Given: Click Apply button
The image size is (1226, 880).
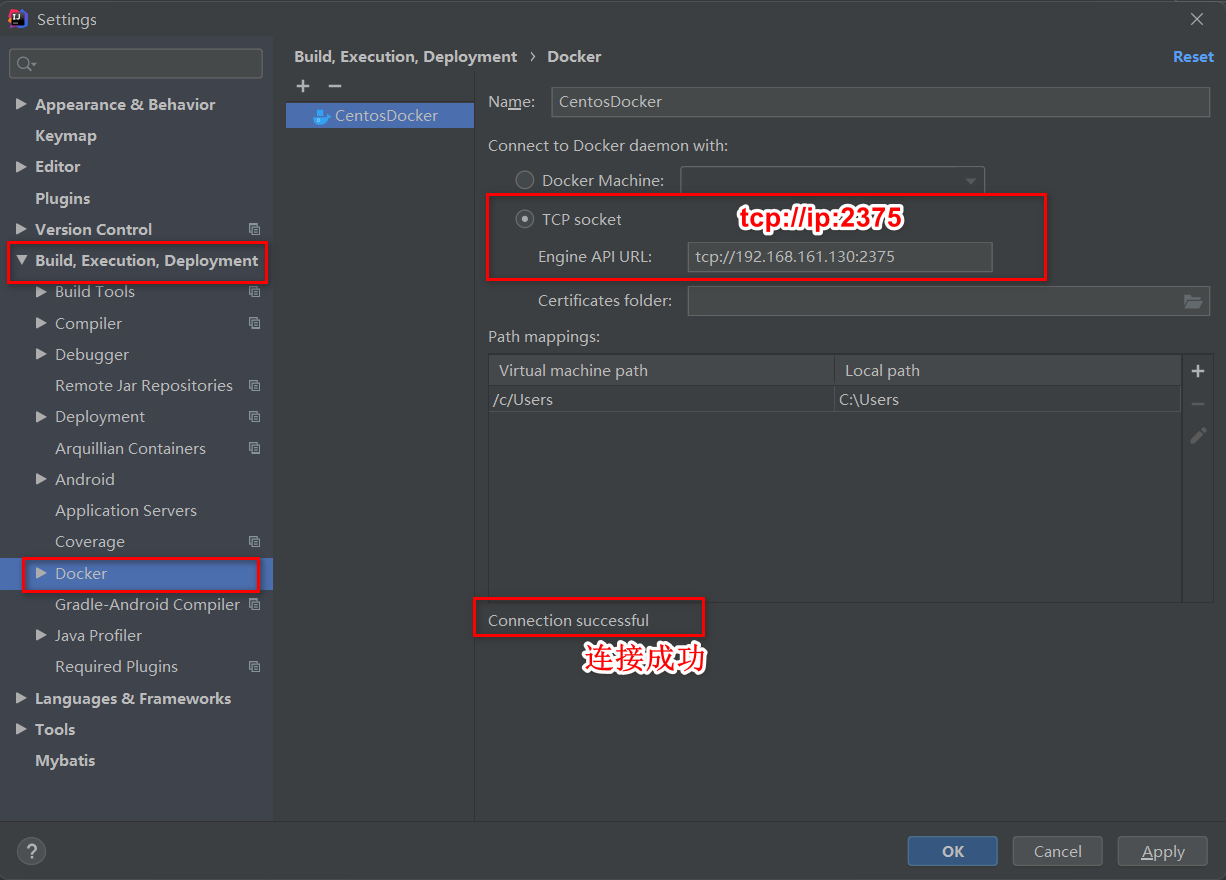Looking at the screenshot, I should pos(1163,851).
